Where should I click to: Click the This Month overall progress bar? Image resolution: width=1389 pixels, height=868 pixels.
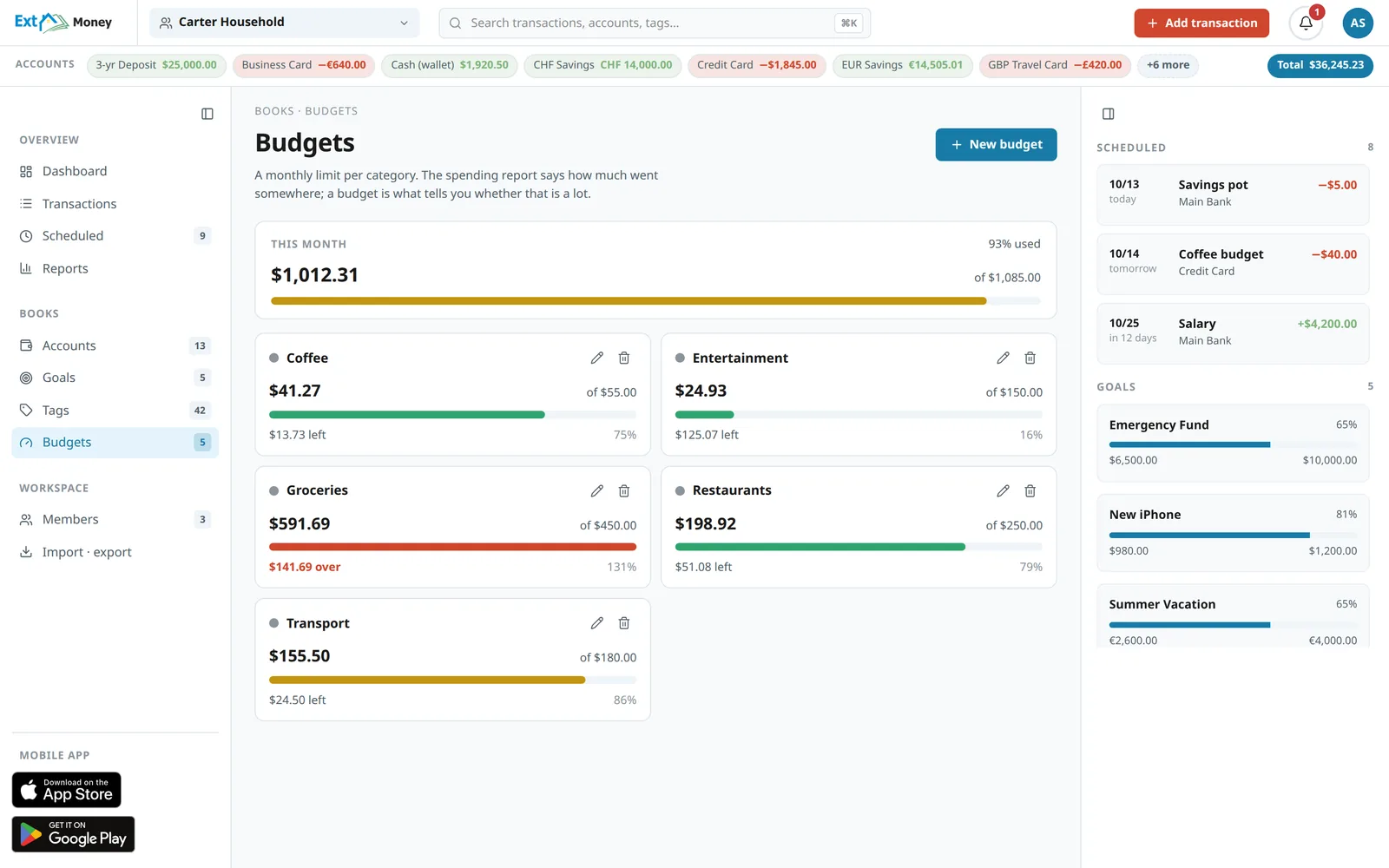[655, 301]
